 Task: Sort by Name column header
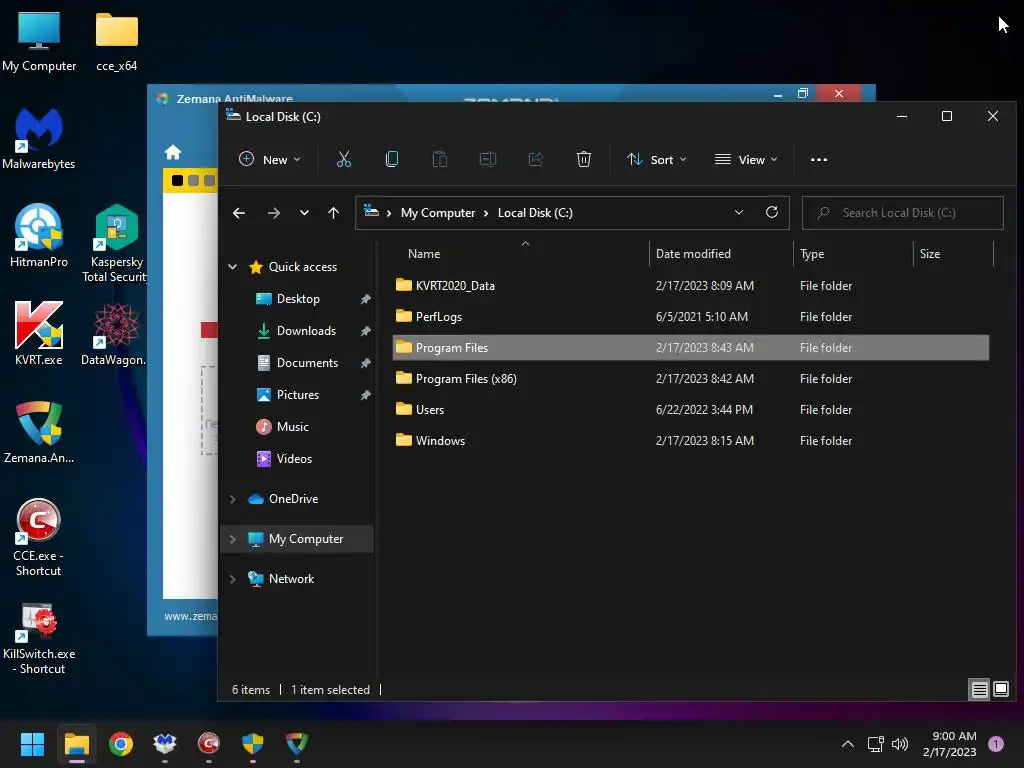pos(424,254)
